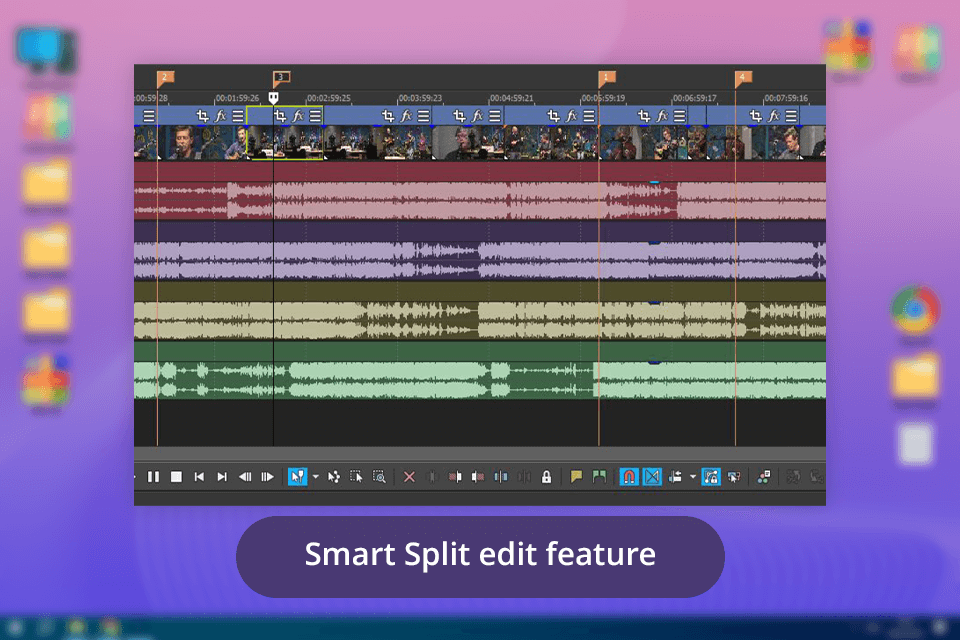Pause playback in the transport bar

click(x=153, y=476)
